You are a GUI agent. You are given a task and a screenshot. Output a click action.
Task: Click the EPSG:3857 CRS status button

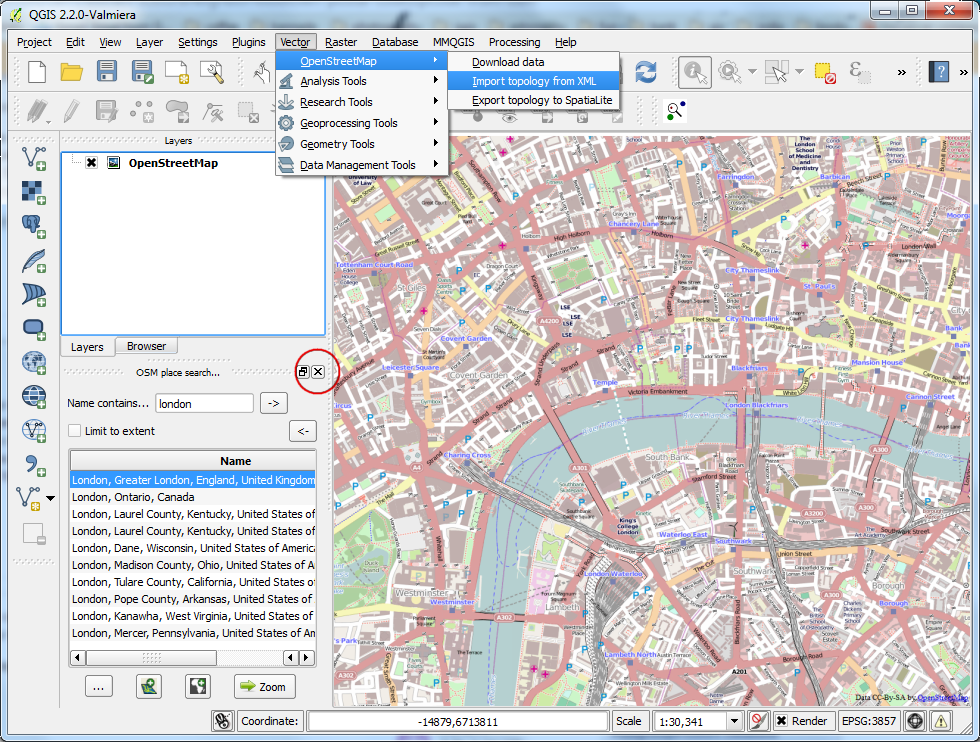point(867,721)
